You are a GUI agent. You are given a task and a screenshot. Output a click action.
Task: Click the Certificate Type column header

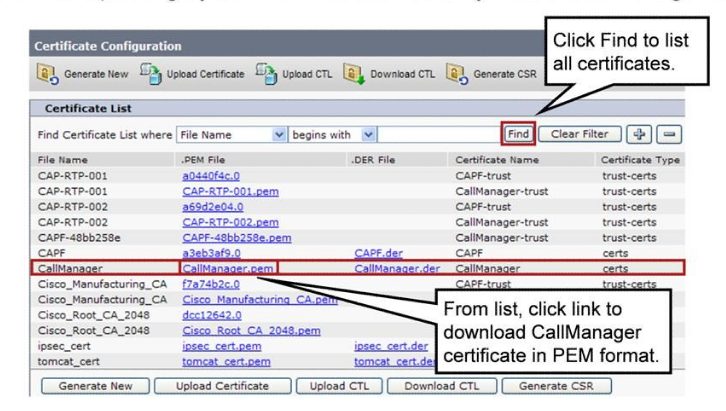pos(640,160)
